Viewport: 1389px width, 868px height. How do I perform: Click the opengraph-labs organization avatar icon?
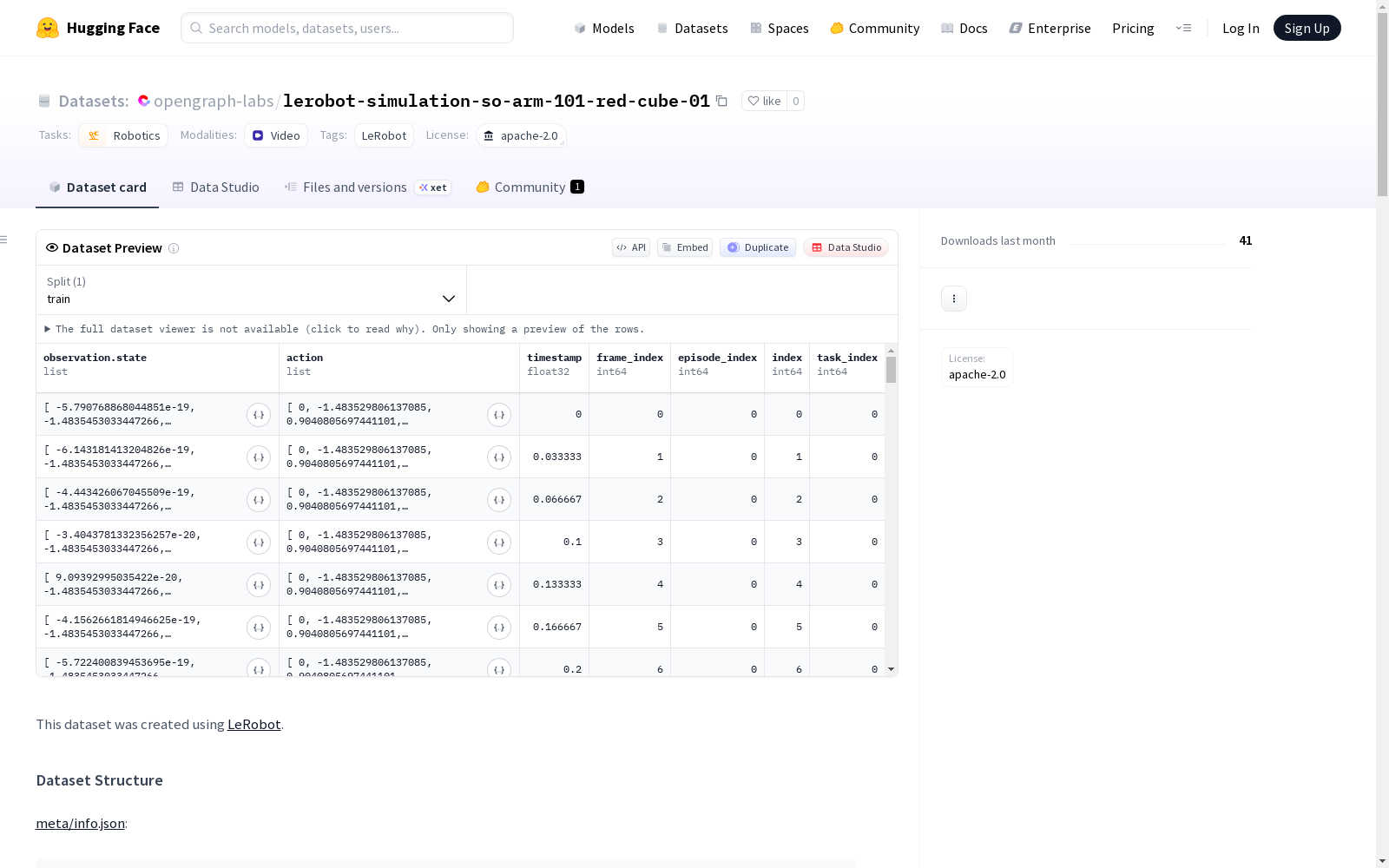[144, 101]
